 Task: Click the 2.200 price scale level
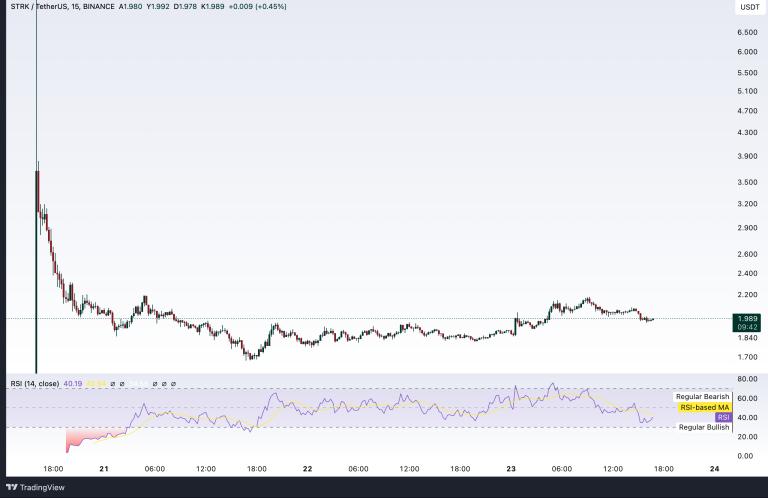(x=747, y=295)
